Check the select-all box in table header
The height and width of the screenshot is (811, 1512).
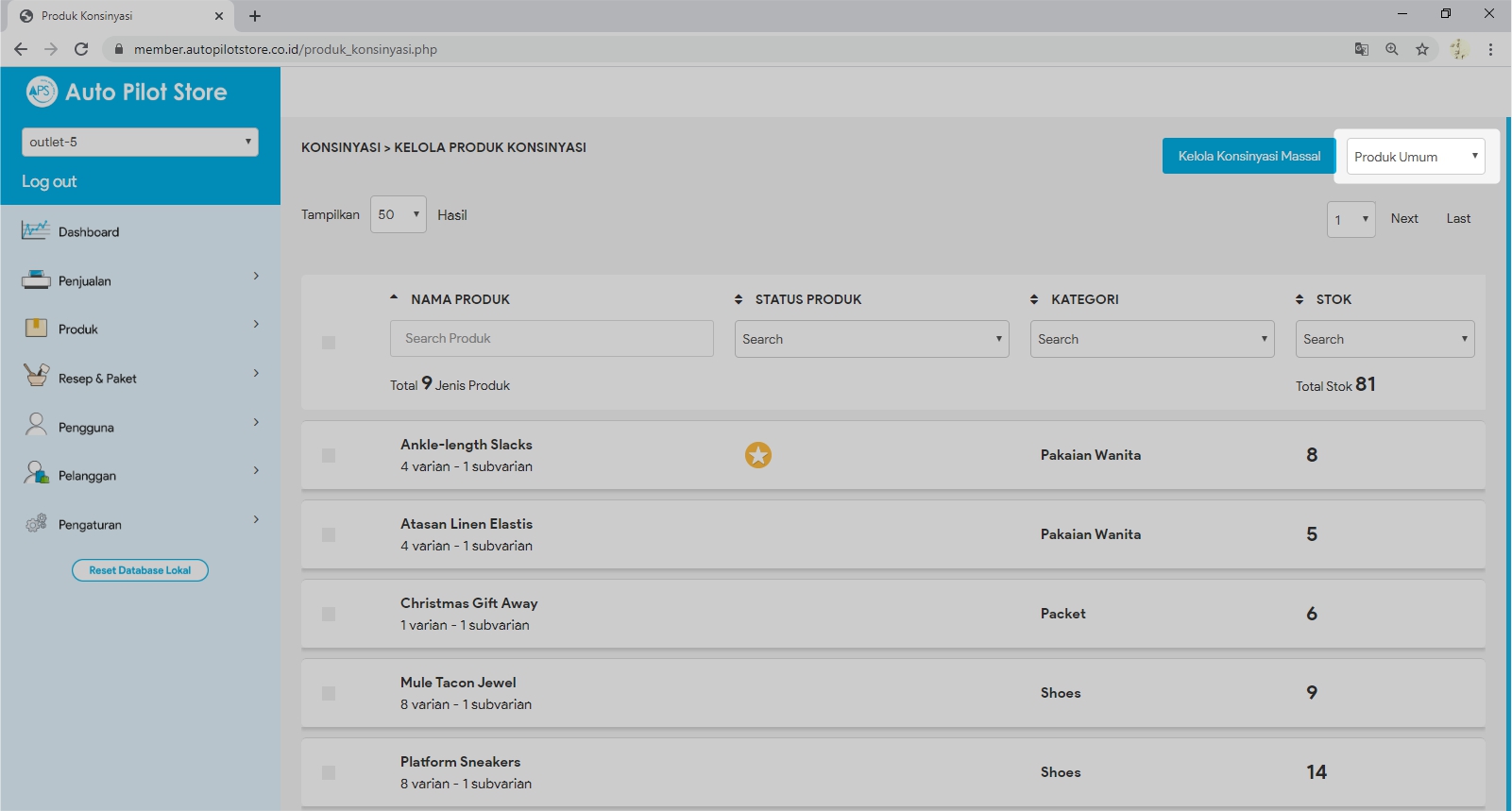click(x=329, y=342)
